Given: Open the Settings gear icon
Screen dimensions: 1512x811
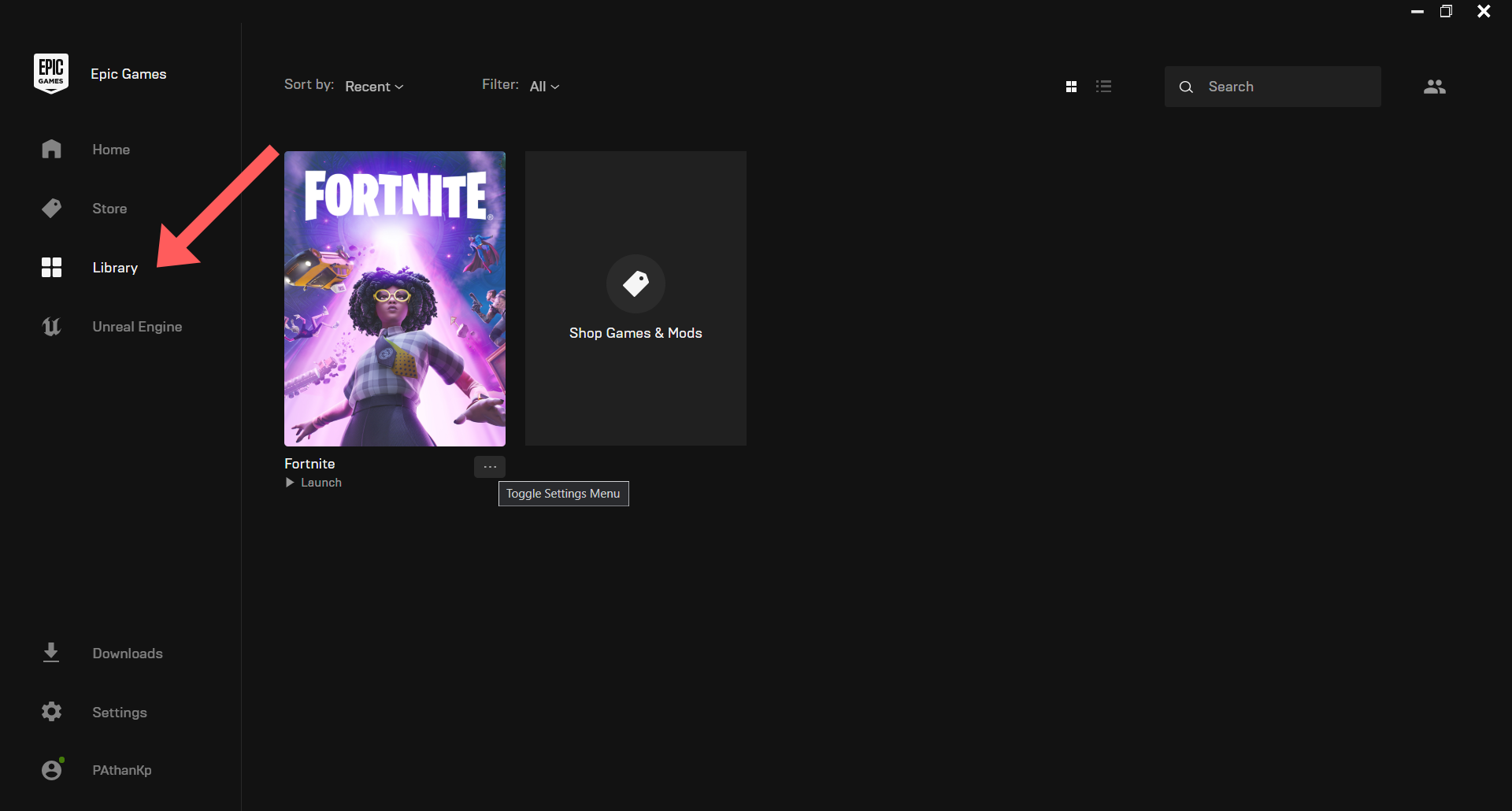Looking at the screenshot, I should tap(50, 712).
